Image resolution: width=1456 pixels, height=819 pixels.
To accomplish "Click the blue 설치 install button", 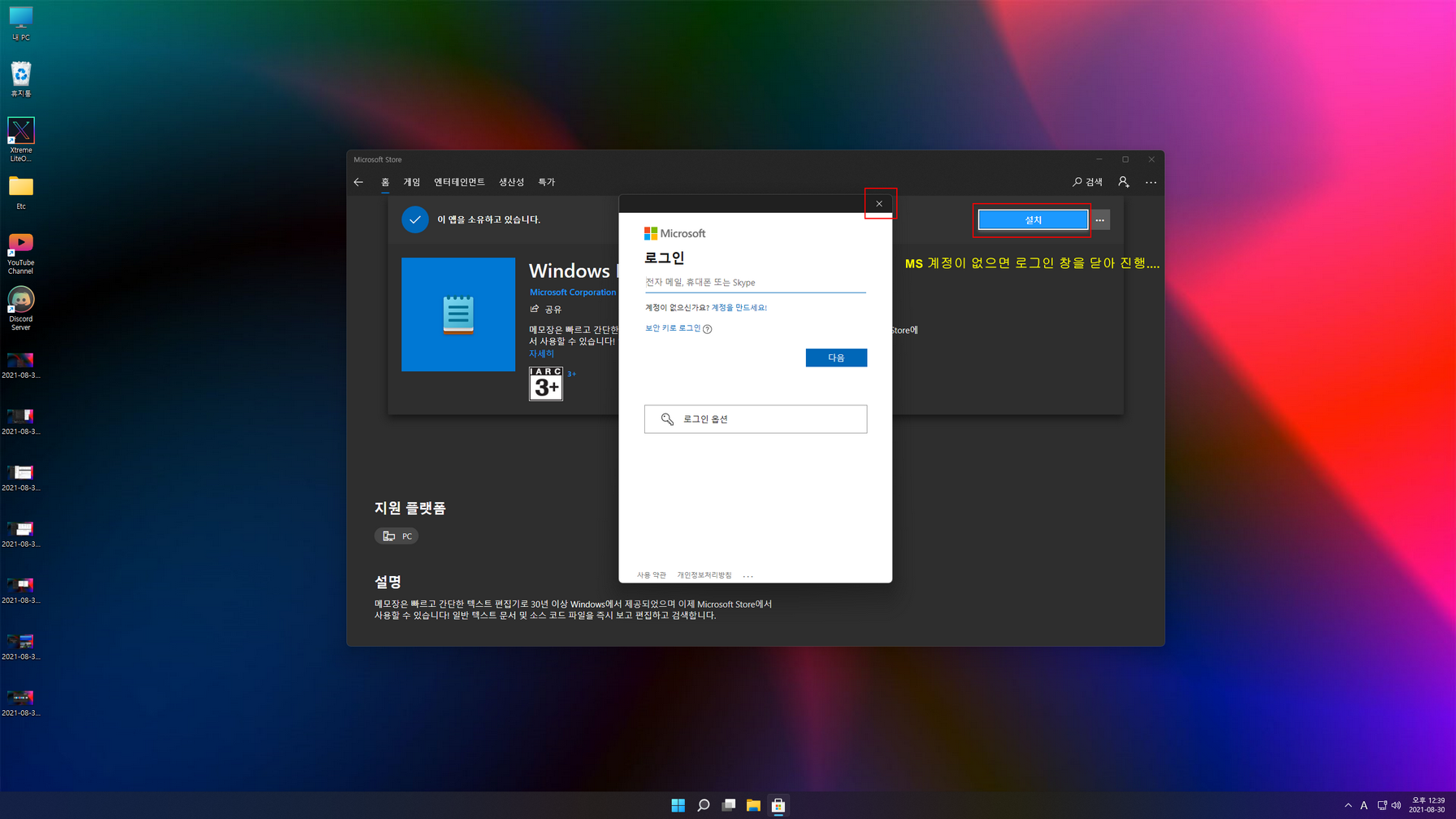I will click(x=1033, y=220).
